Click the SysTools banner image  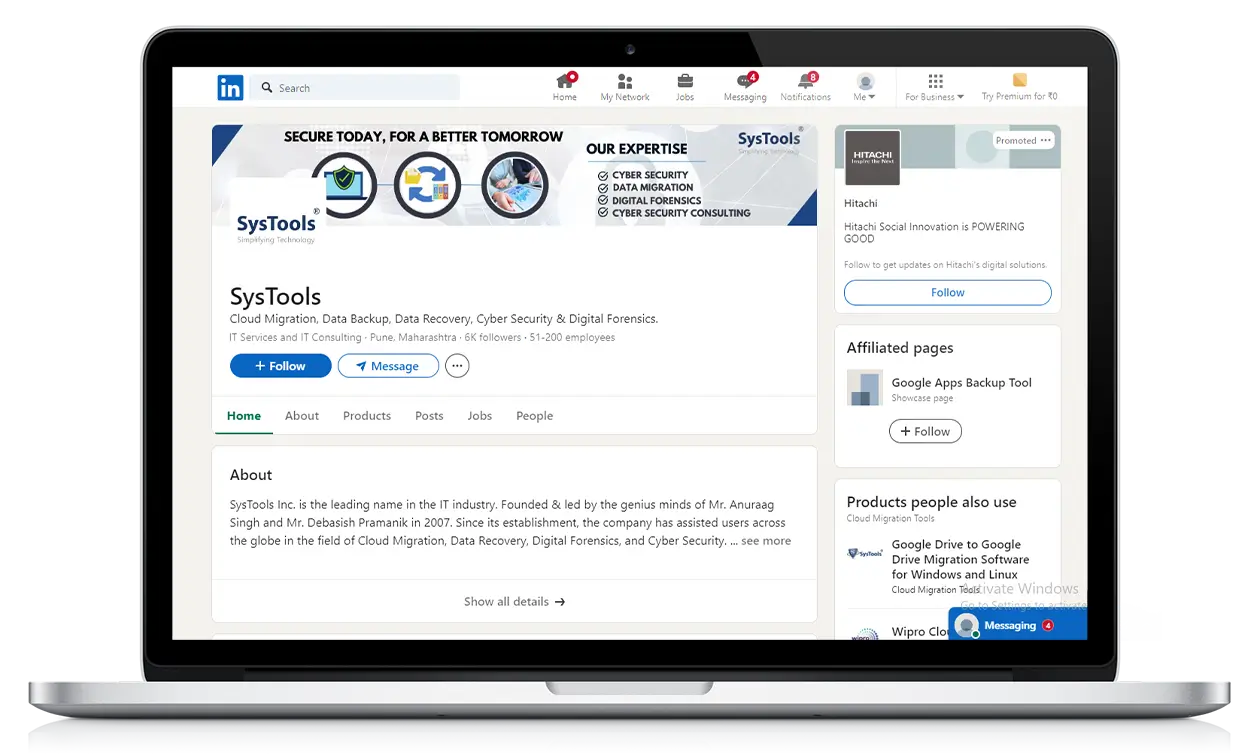click(514, 175)
